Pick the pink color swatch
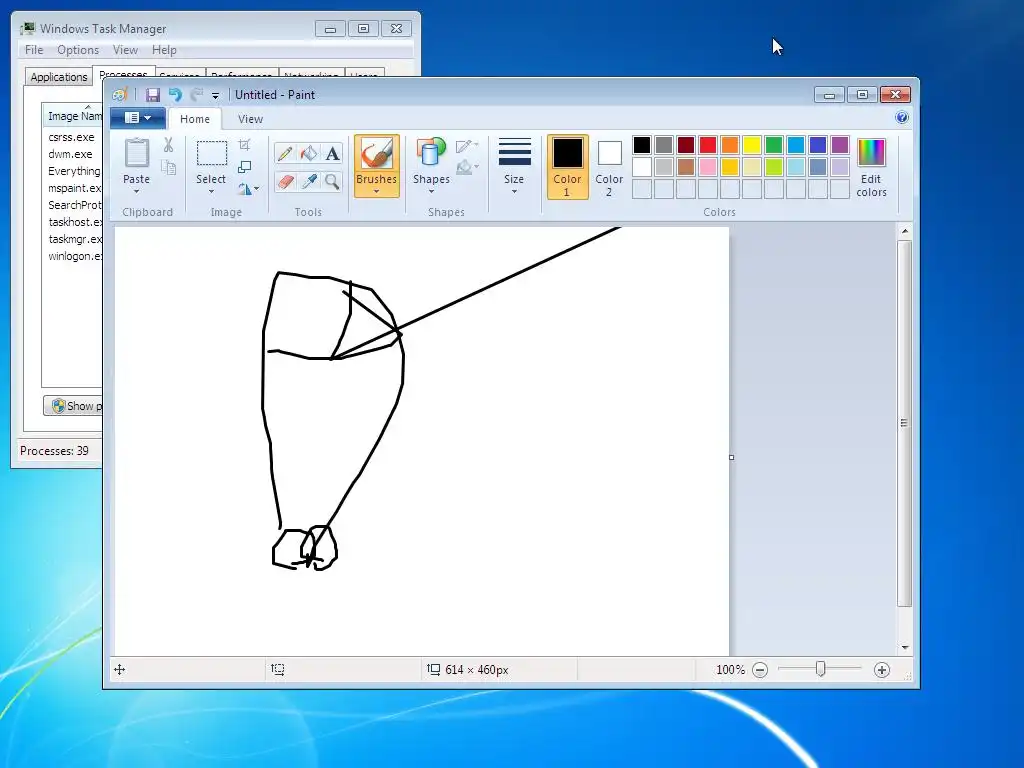Viewport: 1024px width, 768px height. pyautogui.click(x=708, y=167)
